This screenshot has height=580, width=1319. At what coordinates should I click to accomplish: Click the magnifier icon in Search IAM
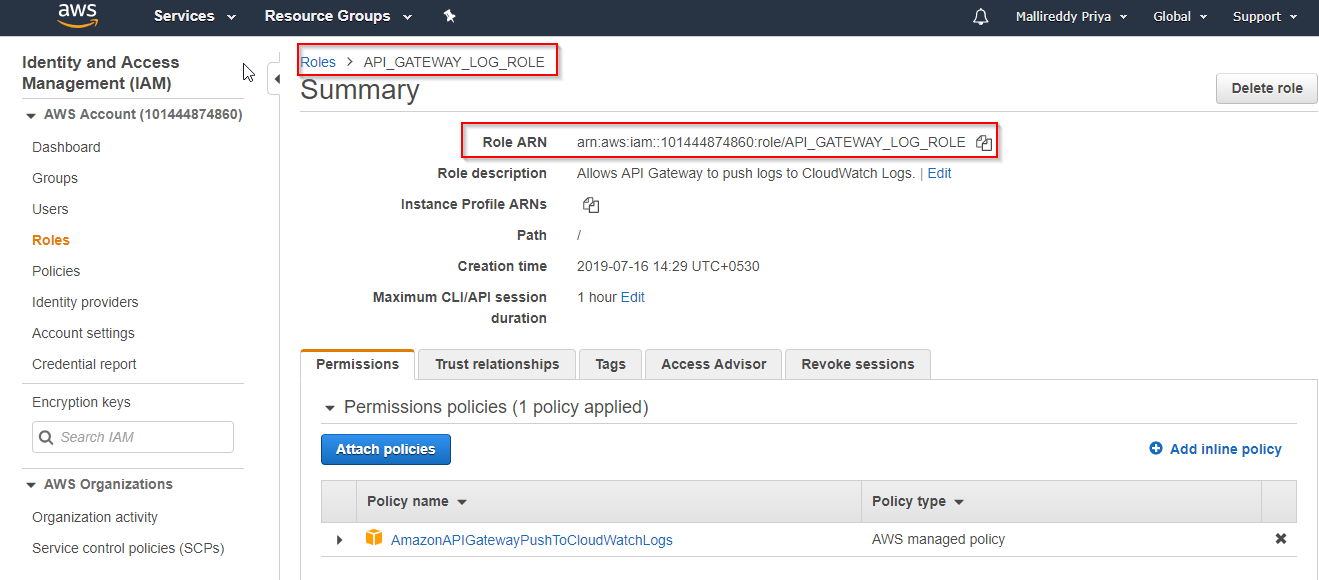coord(48,437)
